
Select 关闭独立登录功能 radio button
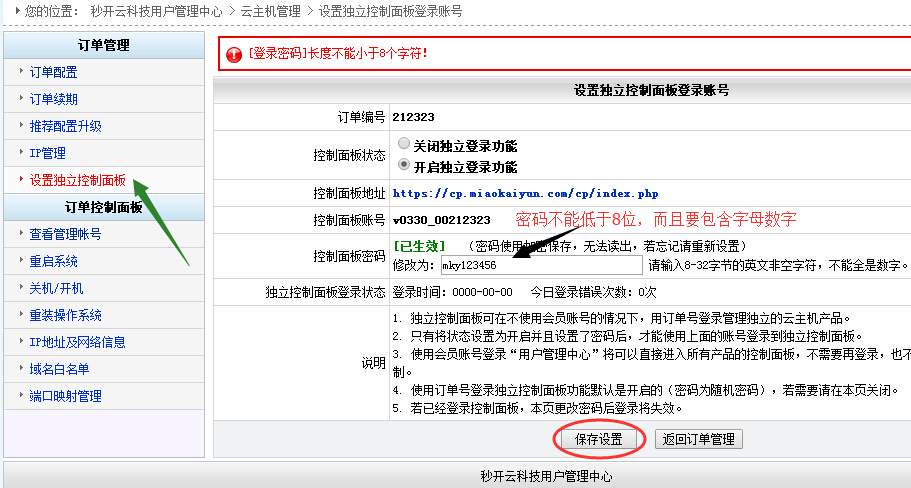[404, 144]
